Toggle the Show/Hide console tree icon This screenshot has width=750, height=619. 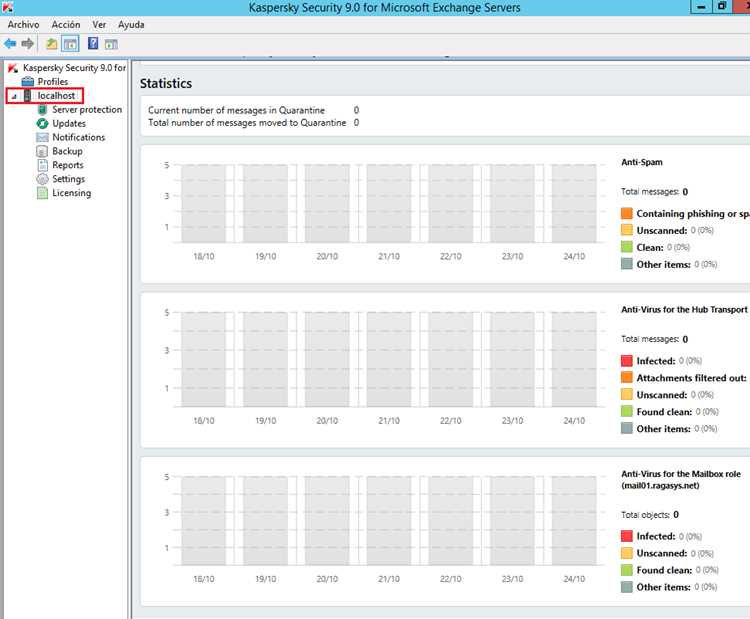[x=70, y=44]
